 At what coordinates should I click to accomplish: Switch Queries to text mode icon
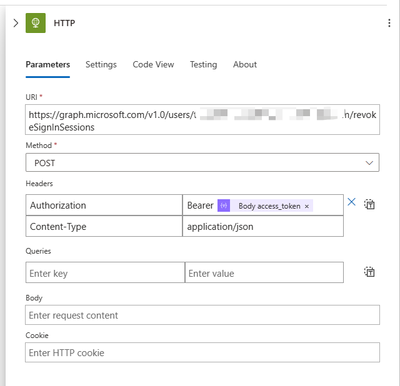pyautogui.click(x=369, y=272)
